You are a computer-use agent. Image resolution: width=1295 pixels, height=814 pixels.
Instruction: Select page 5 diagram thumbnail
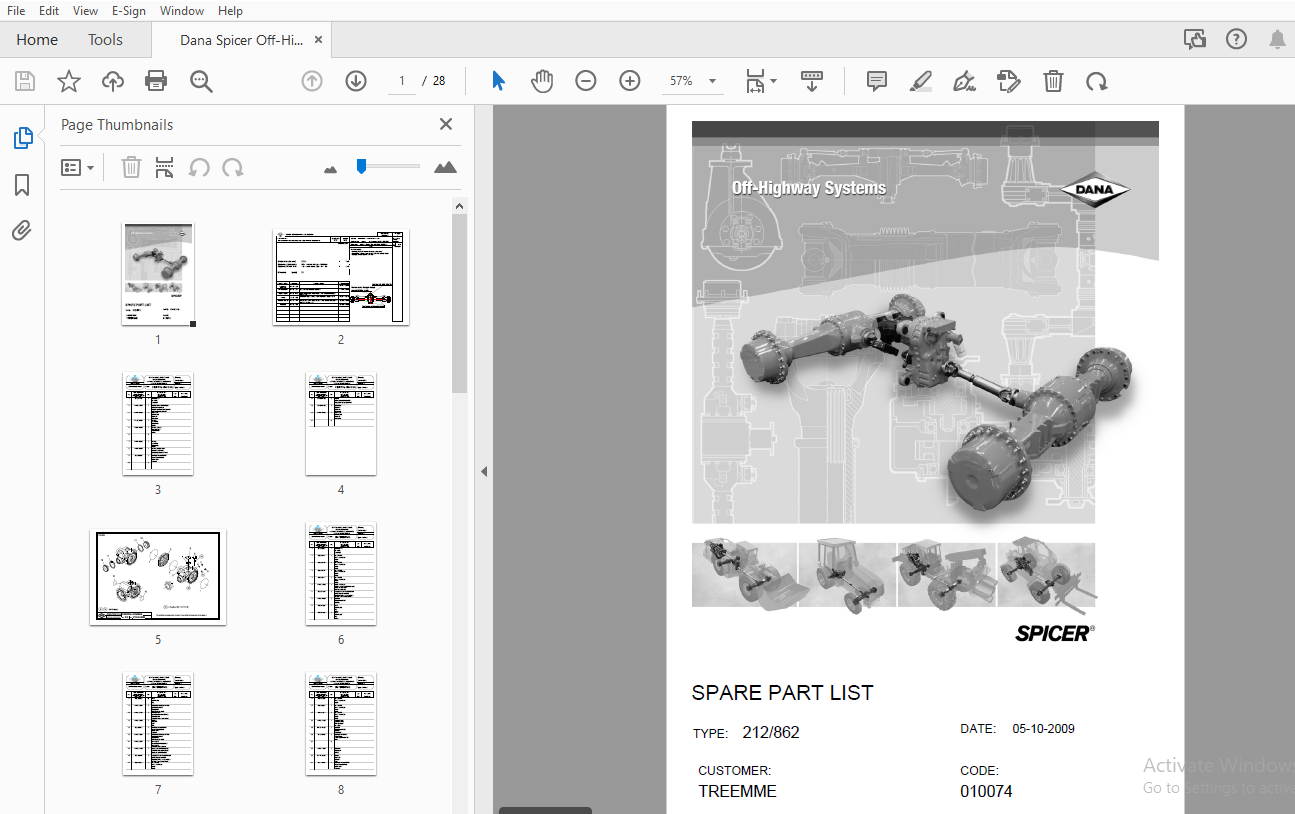click(158, 577)
